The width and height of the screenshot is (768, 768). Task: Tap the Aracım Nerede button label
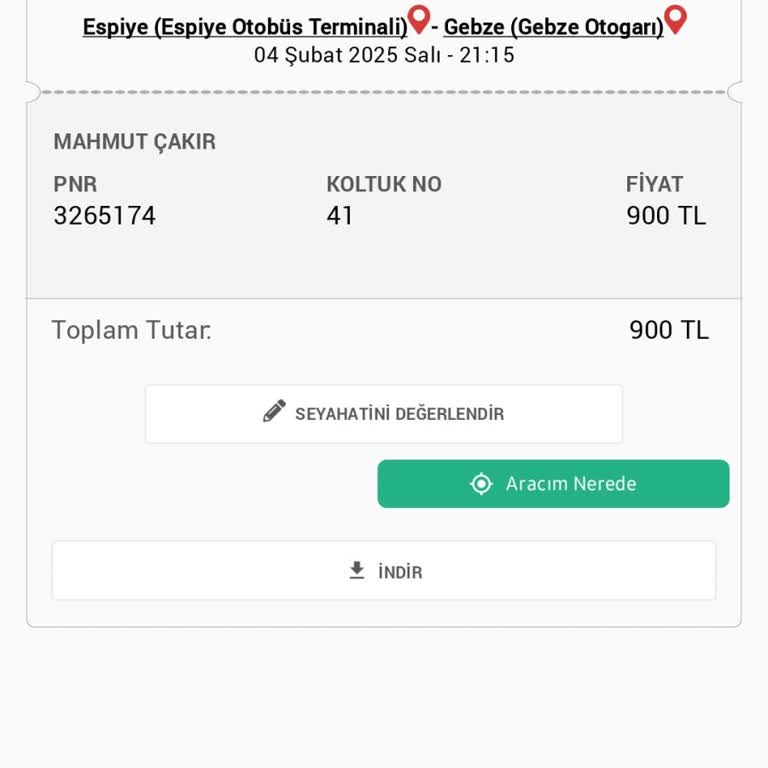570,484
